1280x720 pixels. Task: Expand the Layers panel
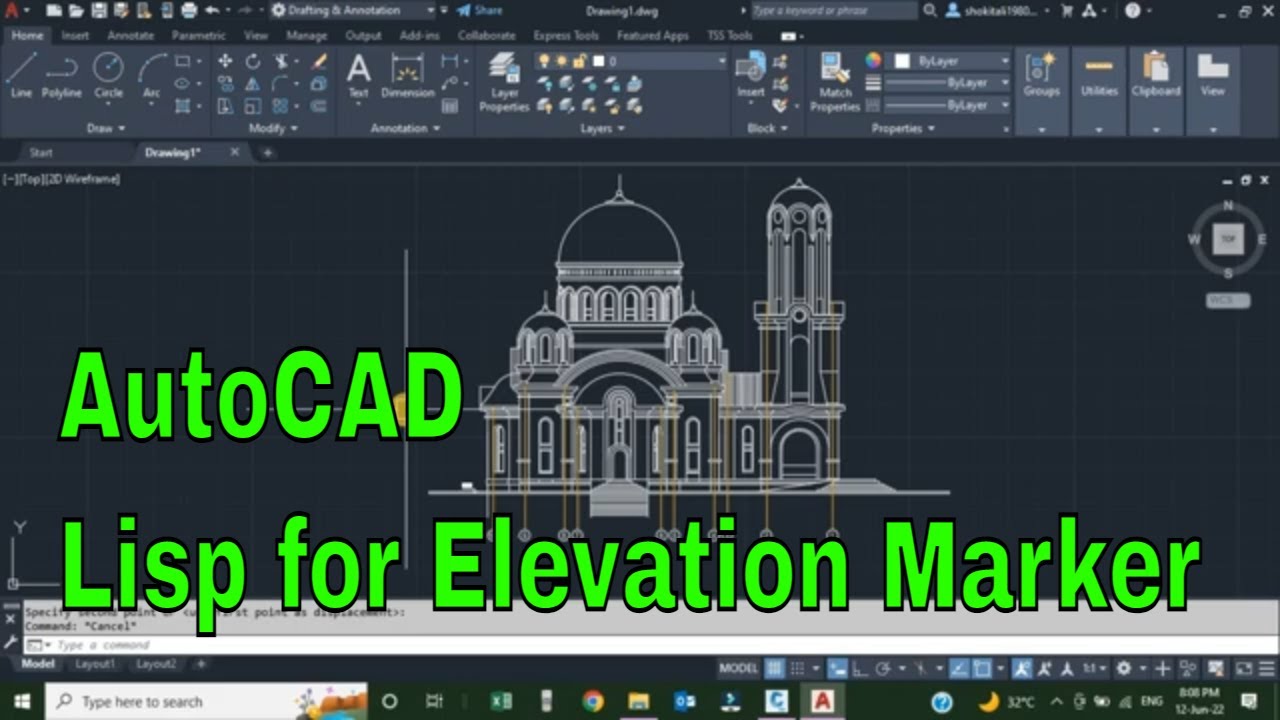pyautogui.click(x=602, y=128)
